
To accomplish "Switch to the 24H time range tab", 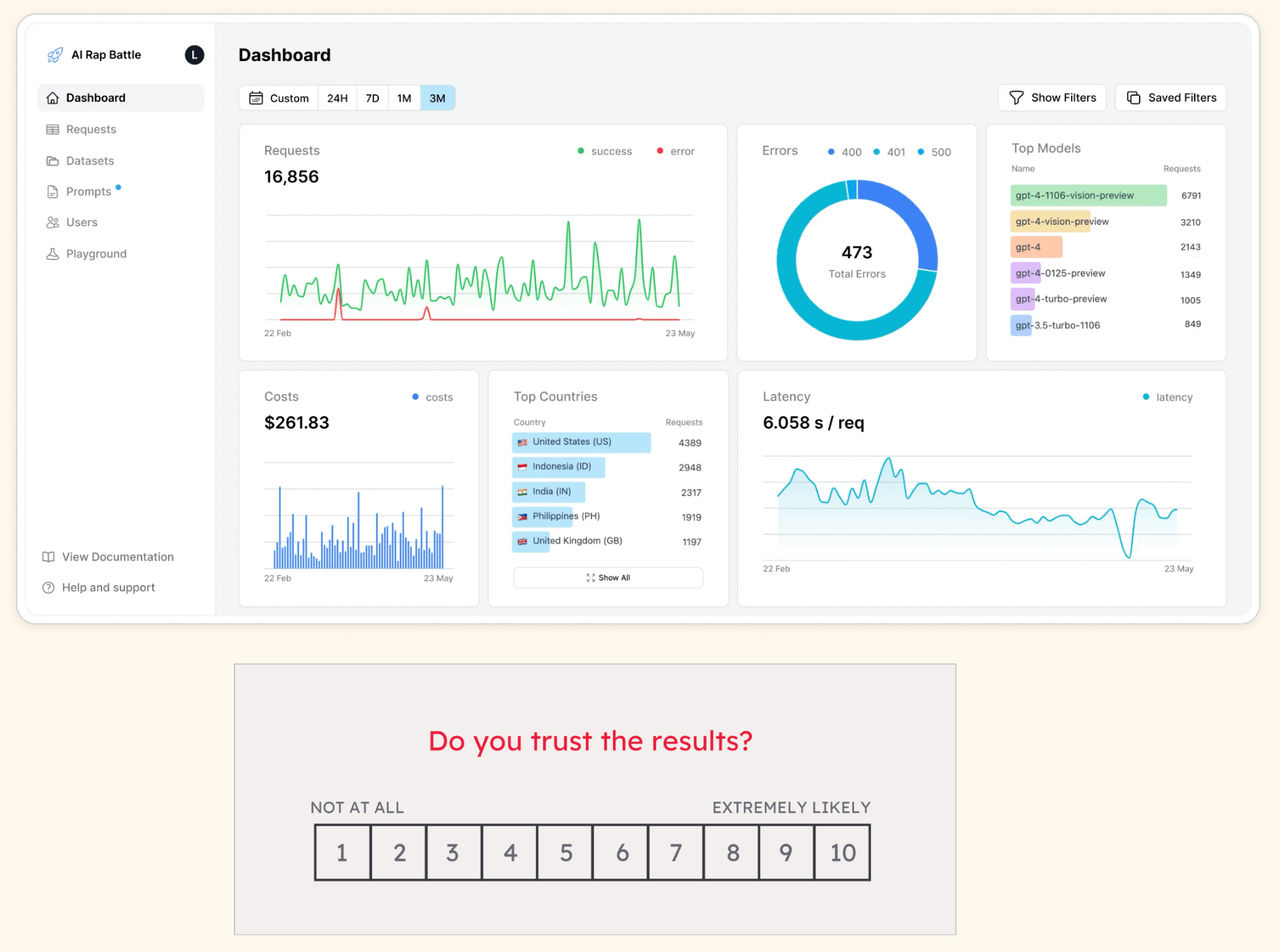I will pos(337,98).
